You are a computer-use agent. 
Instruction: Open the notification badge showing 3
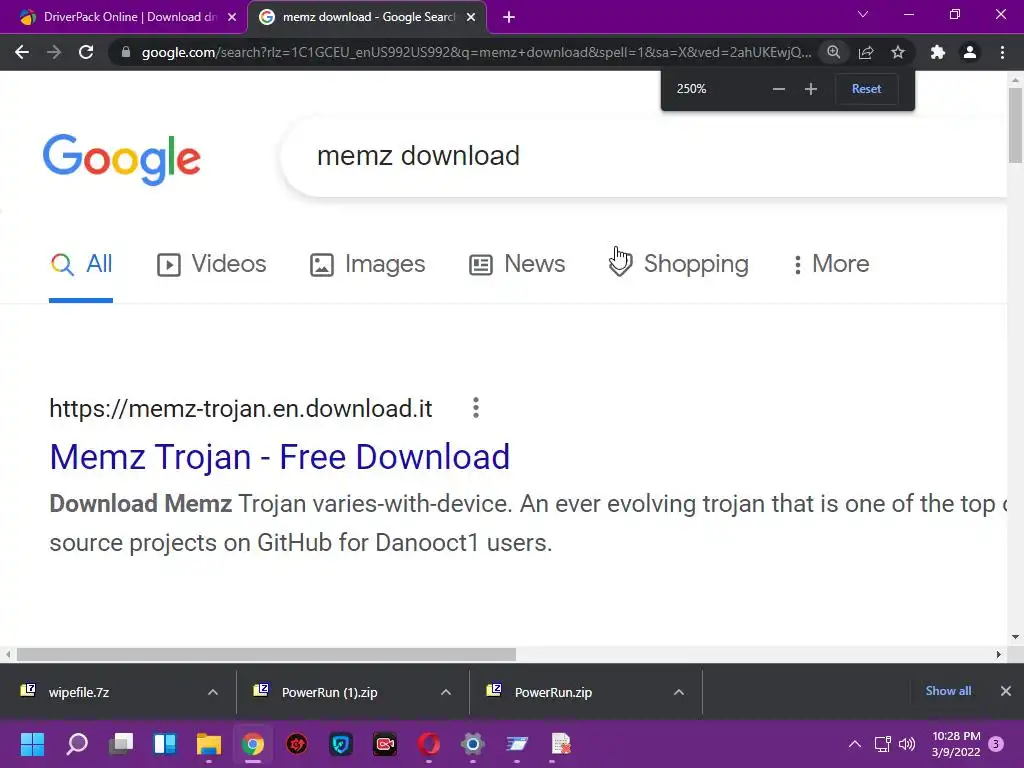(x=996, y=744)
